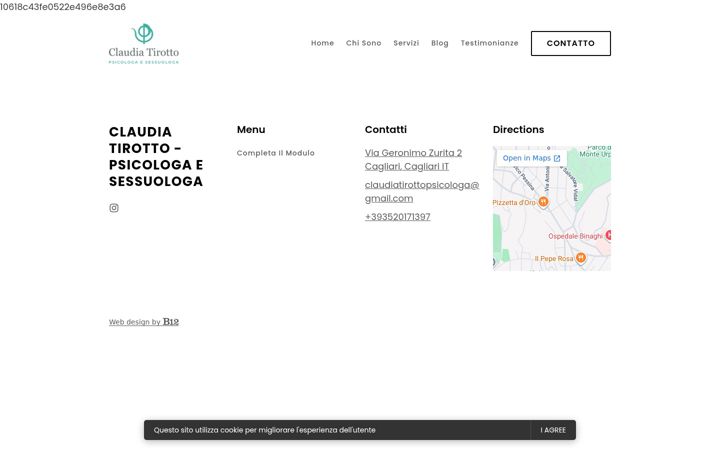Accept cookies with I AGREE
The height and width of the screenshot is (450, 720).
click(553, 430)
